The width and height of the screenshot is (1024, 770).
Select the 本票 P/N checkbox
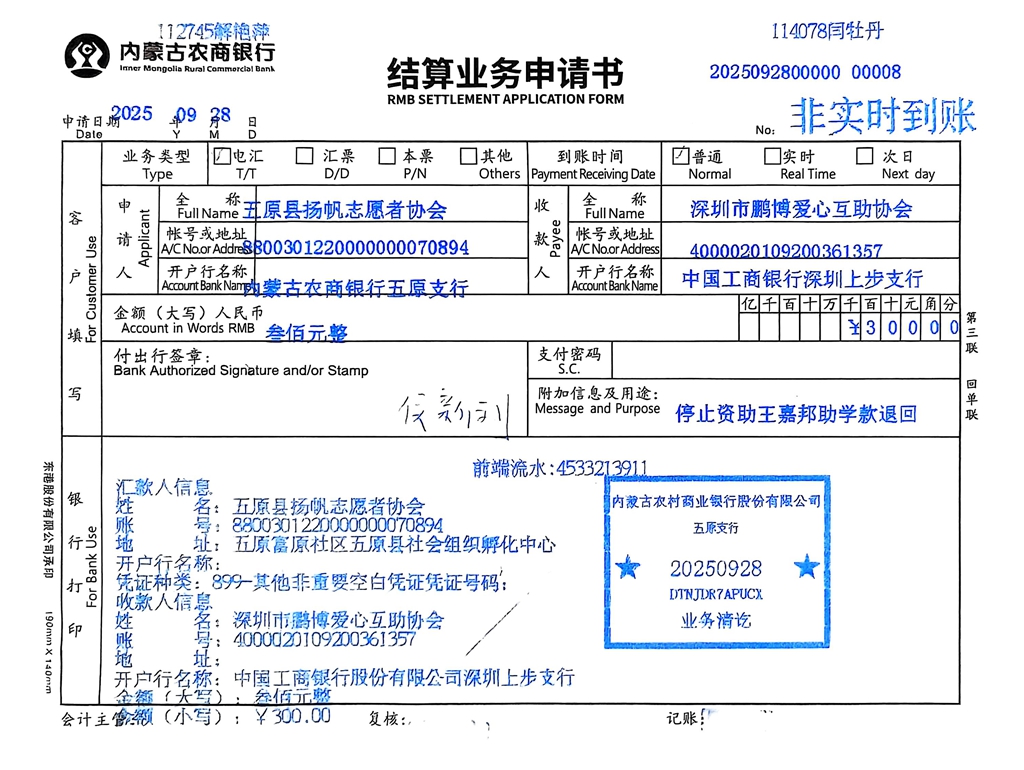point(386,156)
